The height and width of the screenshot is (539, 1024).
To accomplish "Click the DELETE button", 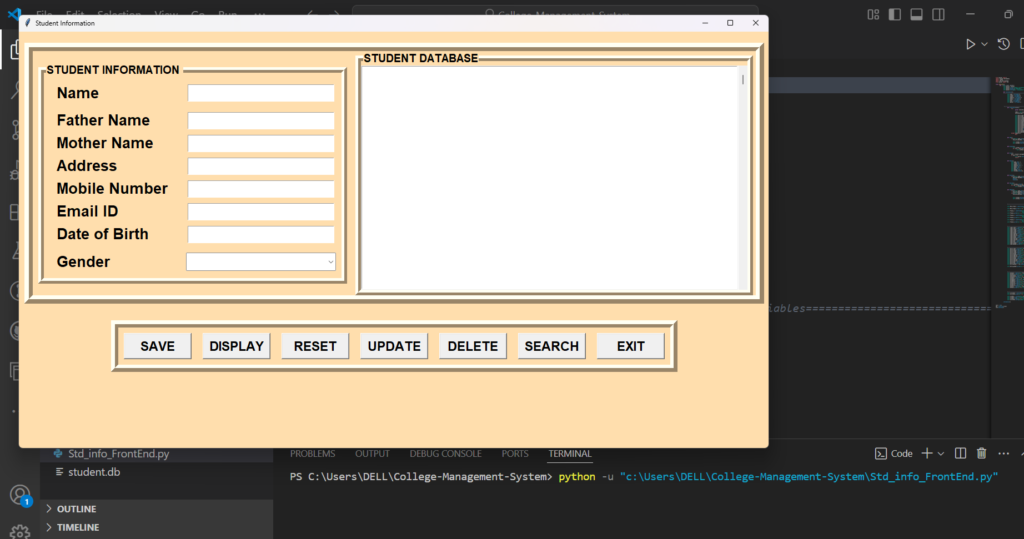I will click(x=473, y=346).
